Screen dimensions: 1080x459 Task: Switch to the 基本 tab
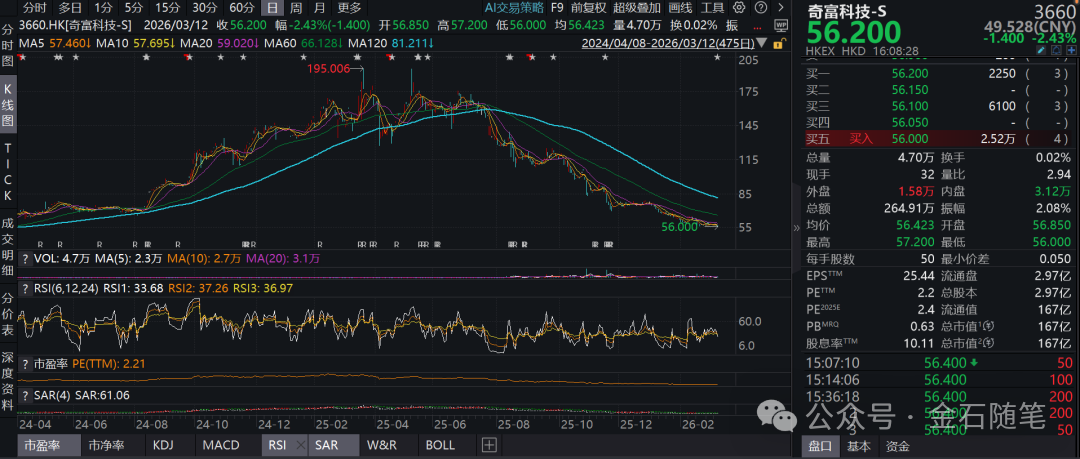pyautogui.click(x=858, y=446)
